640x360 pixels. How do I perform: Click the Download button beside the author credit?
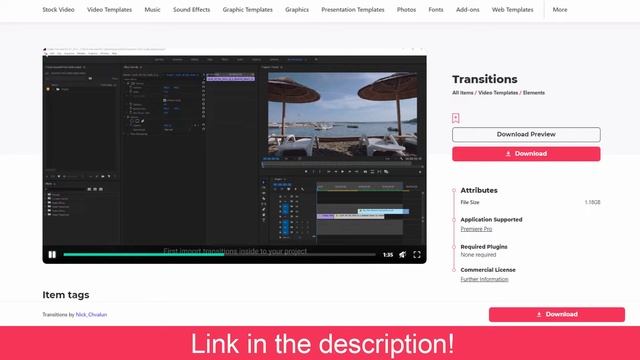(557, 314)
